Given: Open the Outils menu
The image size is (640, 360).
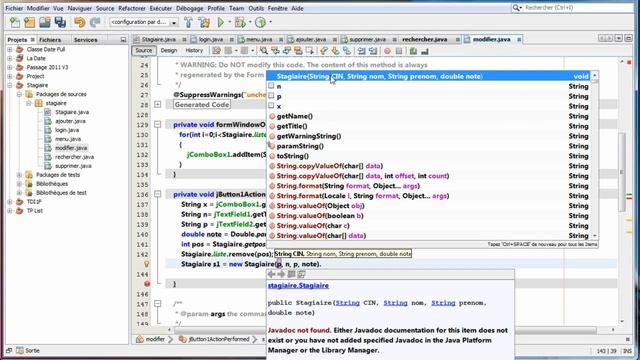Looking at the screenshot, I should click(256, 8).
